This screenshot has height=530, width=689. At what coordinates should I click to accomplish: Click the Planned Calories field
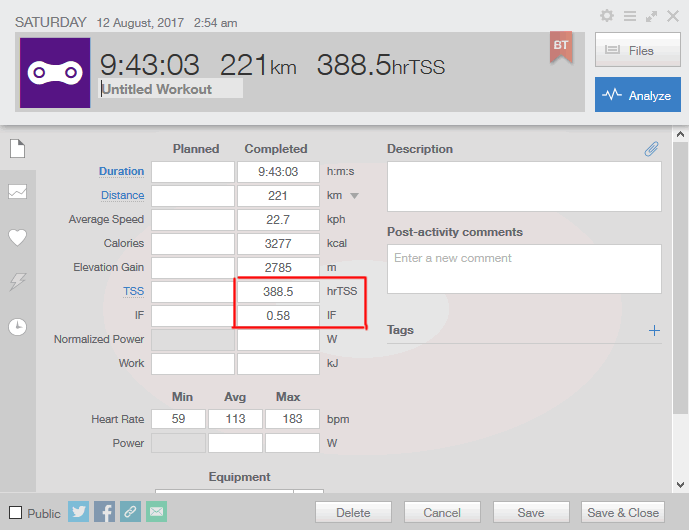[x=193, y=243]
